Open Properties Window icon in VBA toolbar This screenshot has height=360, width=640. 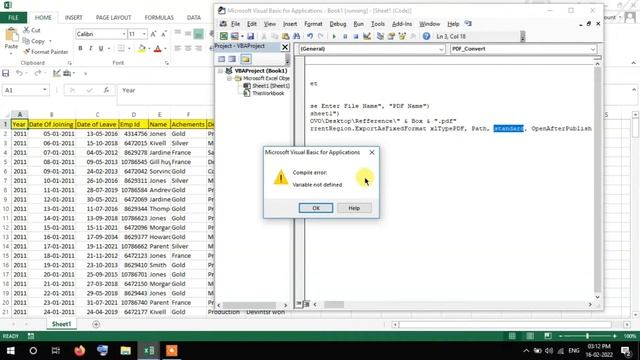391,36
